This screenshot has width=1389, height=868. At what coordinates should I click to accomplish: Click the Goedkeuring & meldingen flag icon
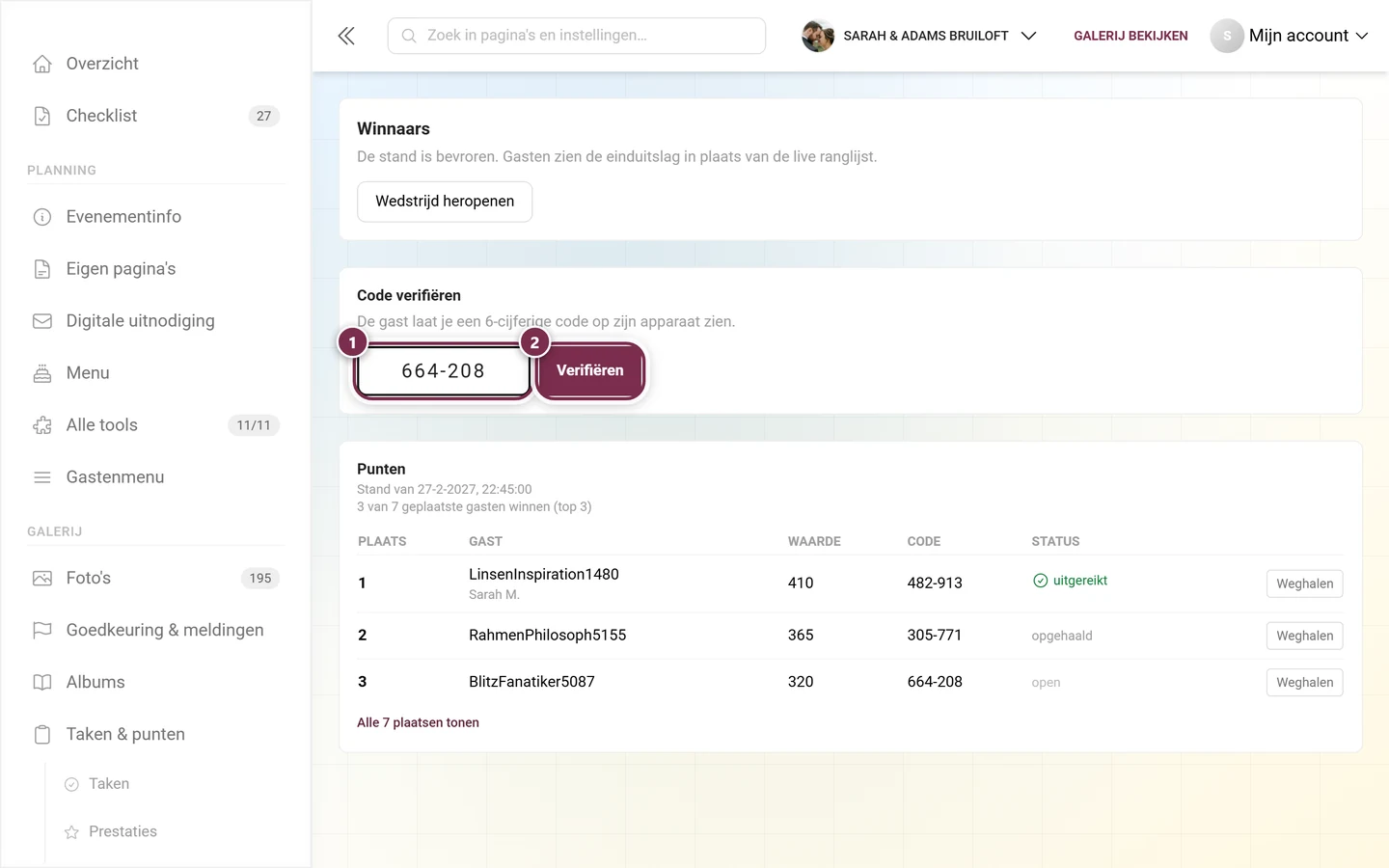[x=42, y=631]
